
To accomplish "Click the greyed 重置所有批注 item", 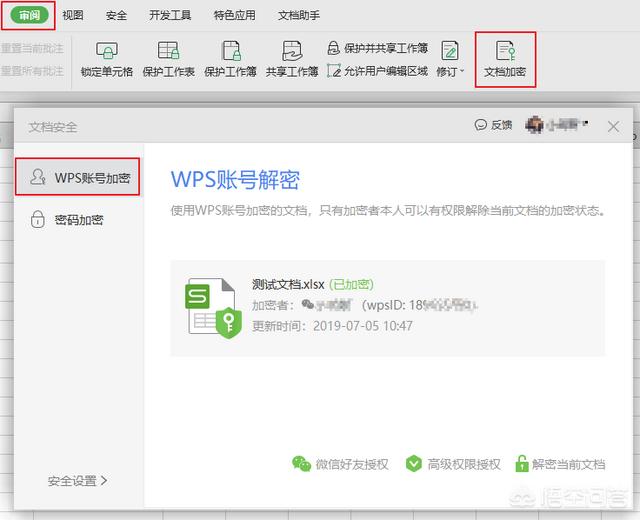I will point(32,71).
